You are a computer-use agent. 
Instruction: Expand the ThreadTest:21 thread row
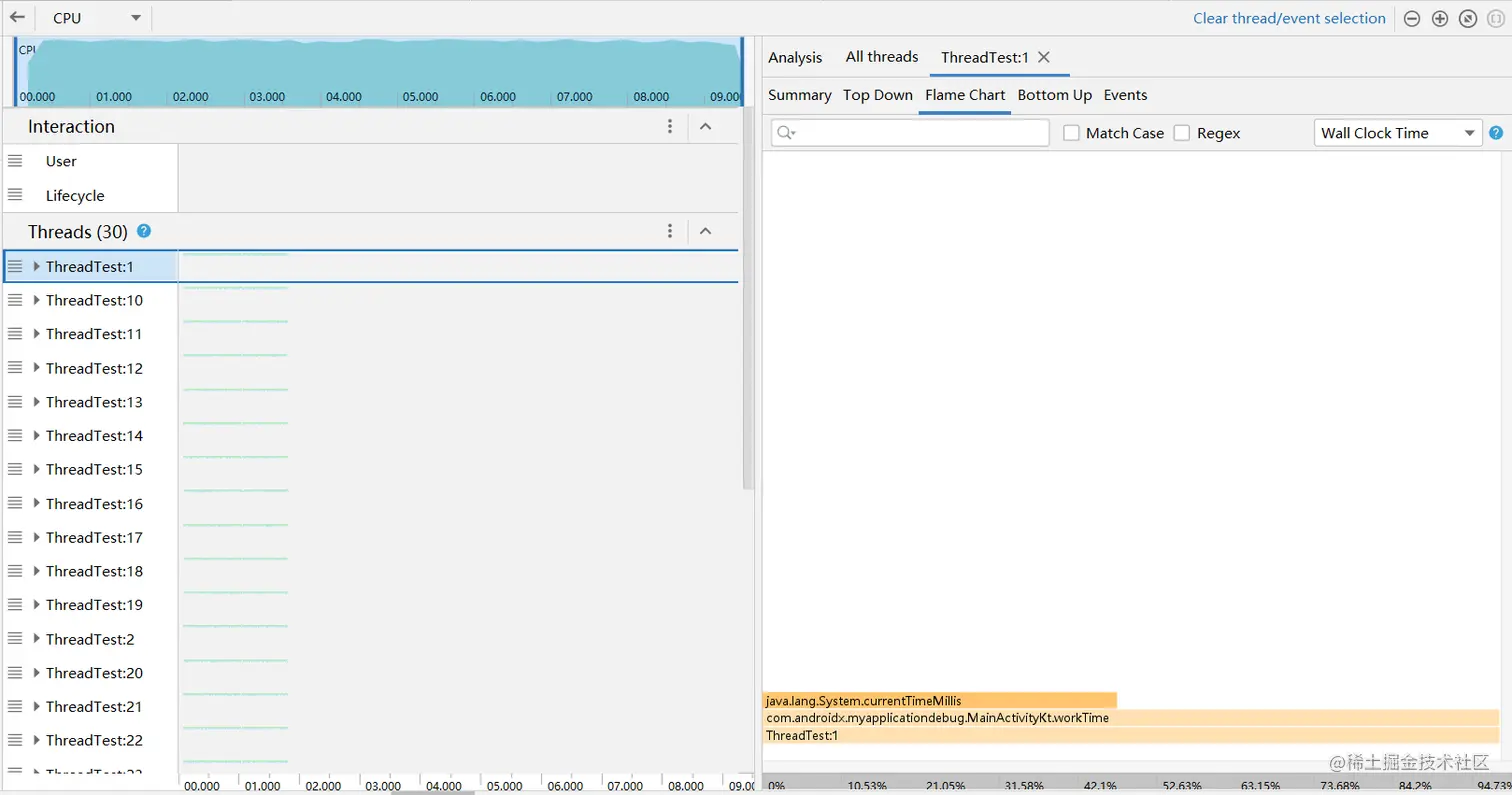point(37,706)
